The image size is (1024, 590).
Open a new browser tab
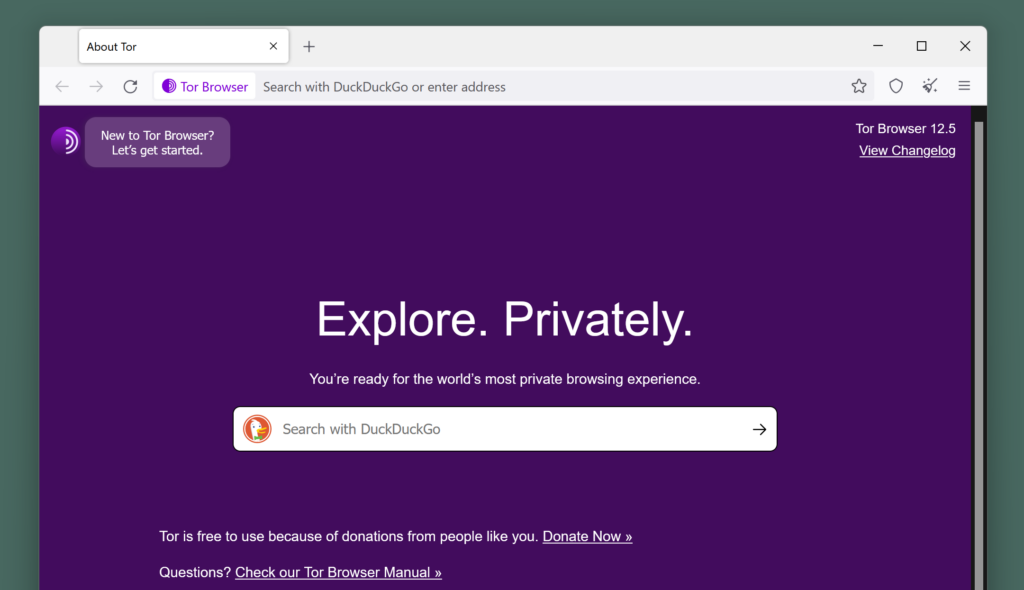(308, 46)
